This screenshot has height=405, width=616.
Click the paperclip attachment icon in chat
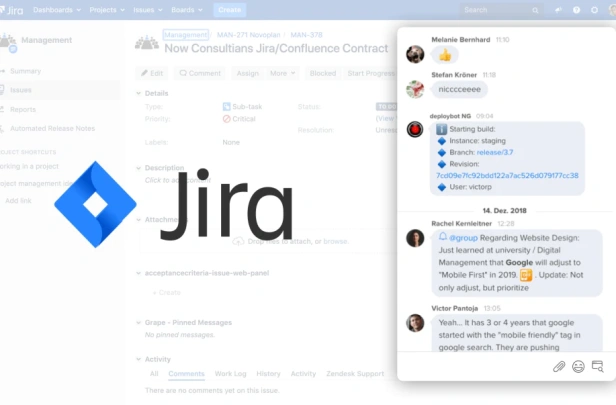click(x=559, y=367)
